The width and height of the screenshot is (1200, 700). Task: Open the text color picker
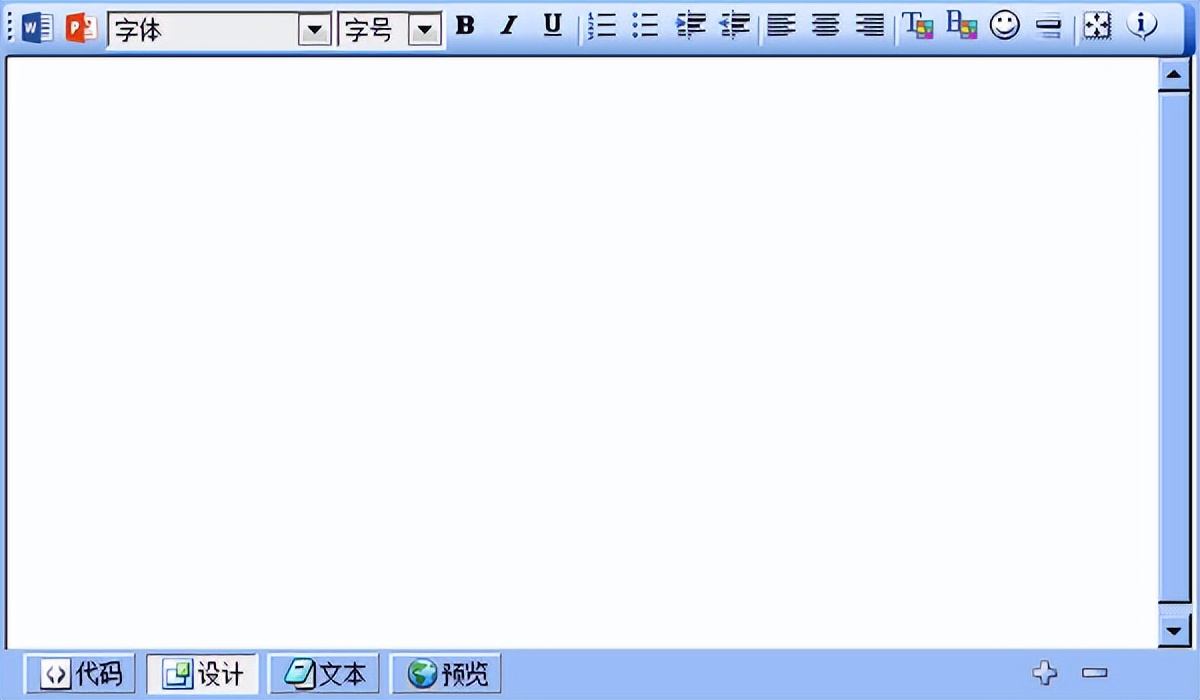[x=917, y=26]
